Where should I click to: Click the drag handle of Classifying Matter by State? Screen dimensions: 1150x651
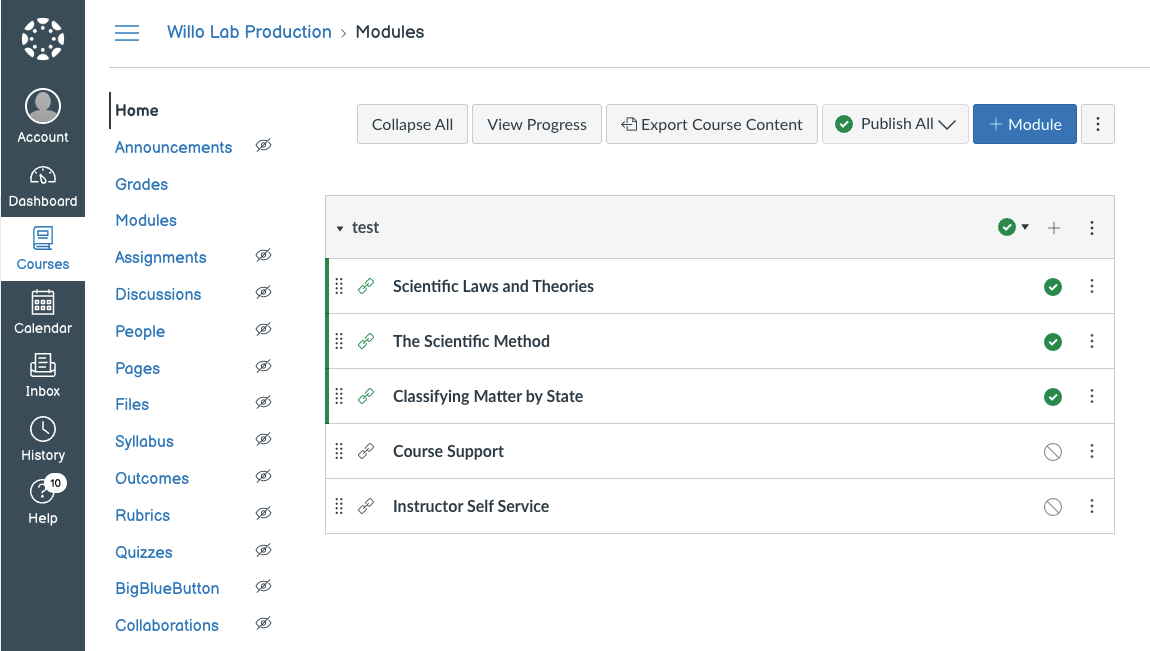point(339,396)
